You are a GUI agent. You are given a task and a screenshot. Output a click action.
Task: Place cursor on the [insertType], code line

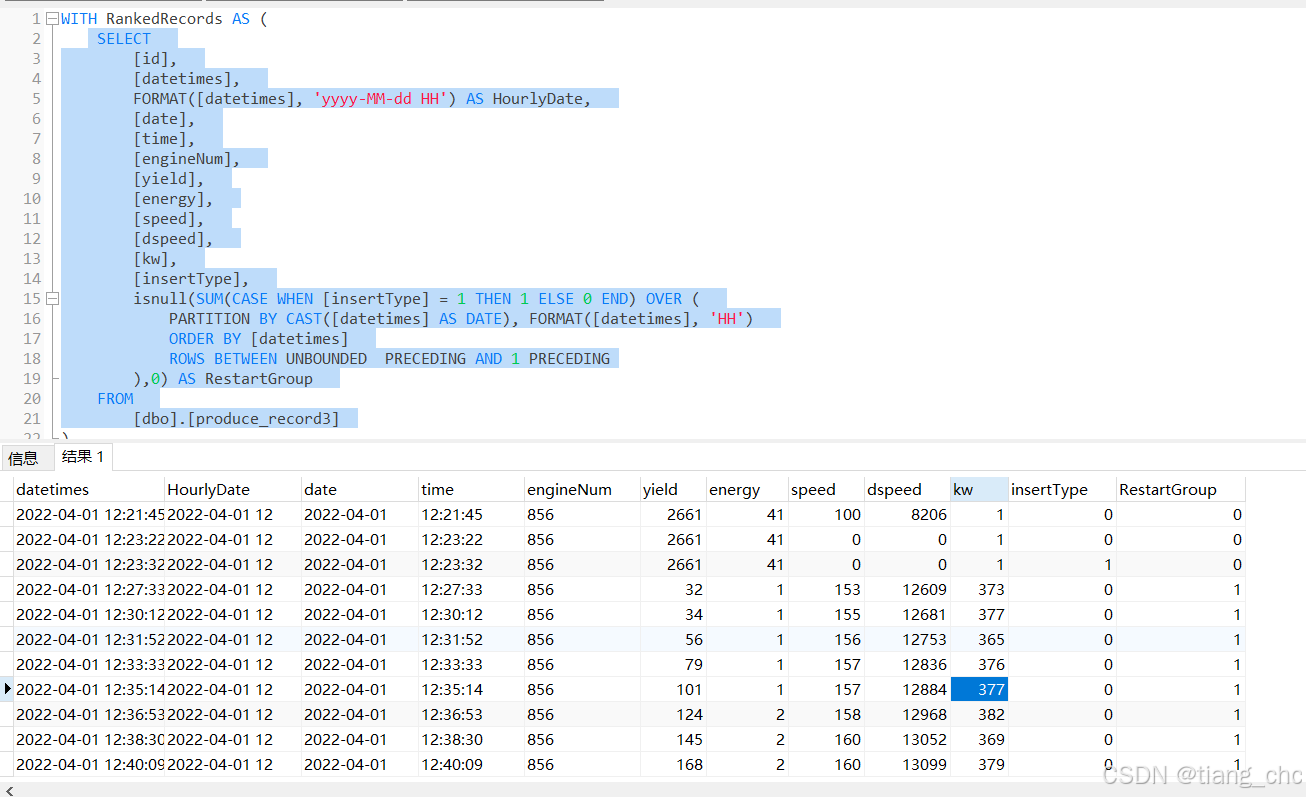click(190, 279)
